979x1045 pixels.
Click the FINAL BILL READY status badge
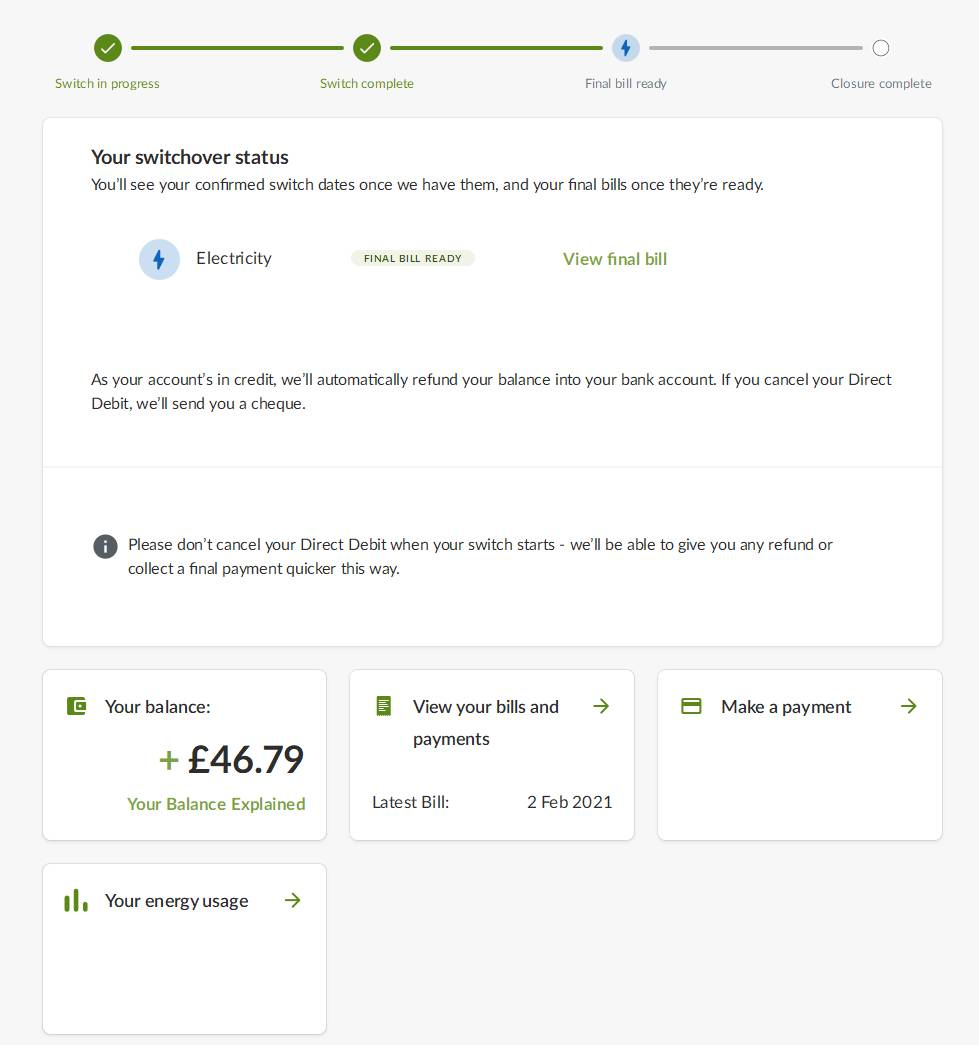[x=413, y=259]
